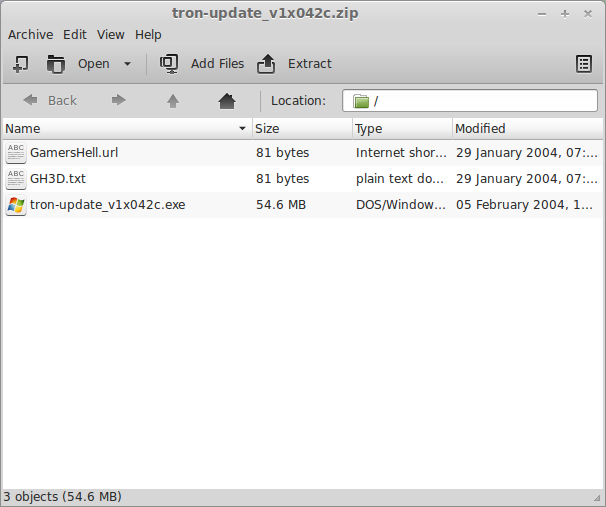Click the 05 February 2004 modified cell
606x507 pixels.
[x=524, y=204]
